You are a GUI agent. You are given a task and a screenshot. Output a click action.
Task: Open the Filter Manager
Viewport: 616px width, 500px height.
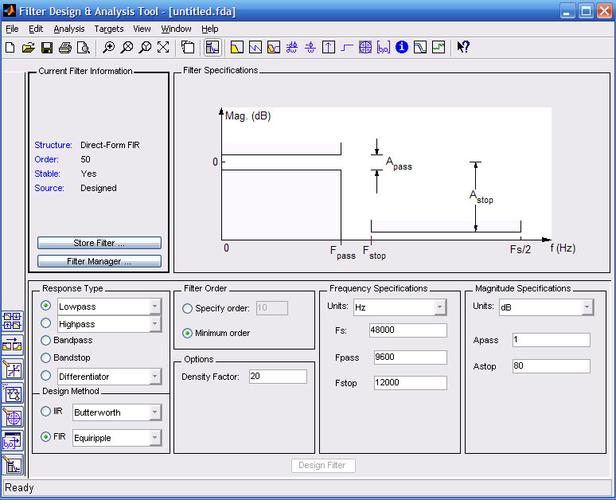click(99, 261)
